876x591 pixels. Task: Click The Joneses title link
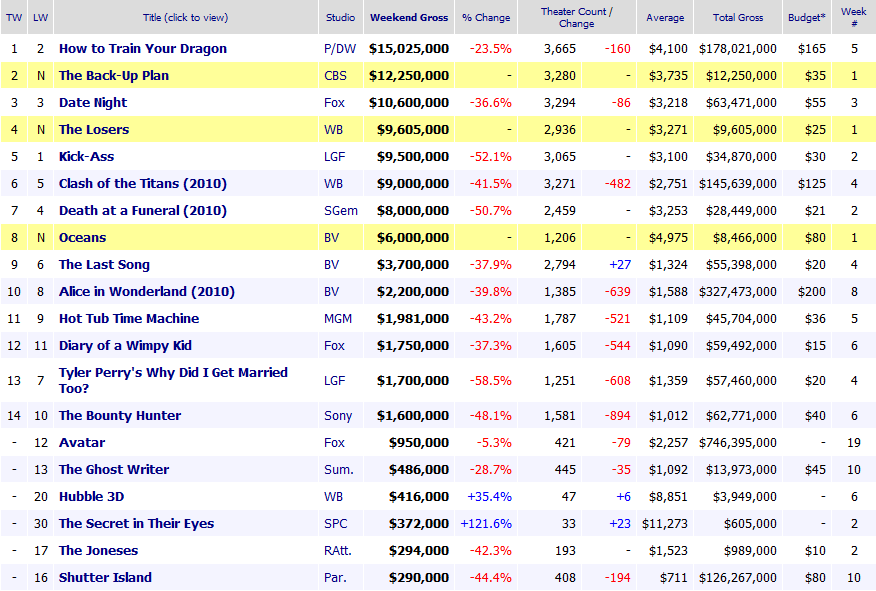(x=98, y=551)
